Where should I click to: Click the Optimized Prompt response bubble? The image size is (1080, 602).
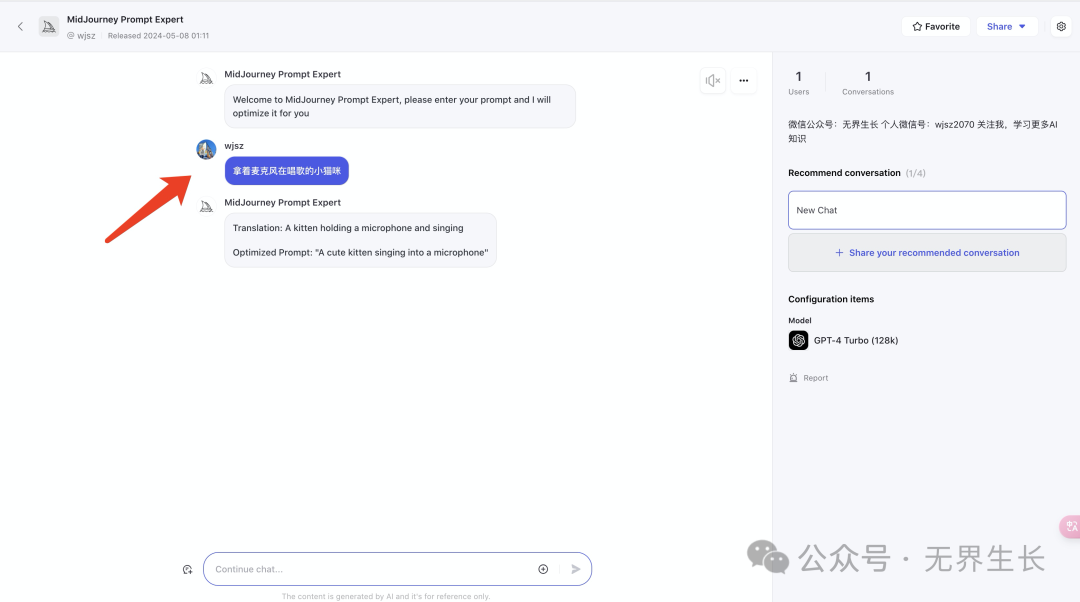pos(360,240)
